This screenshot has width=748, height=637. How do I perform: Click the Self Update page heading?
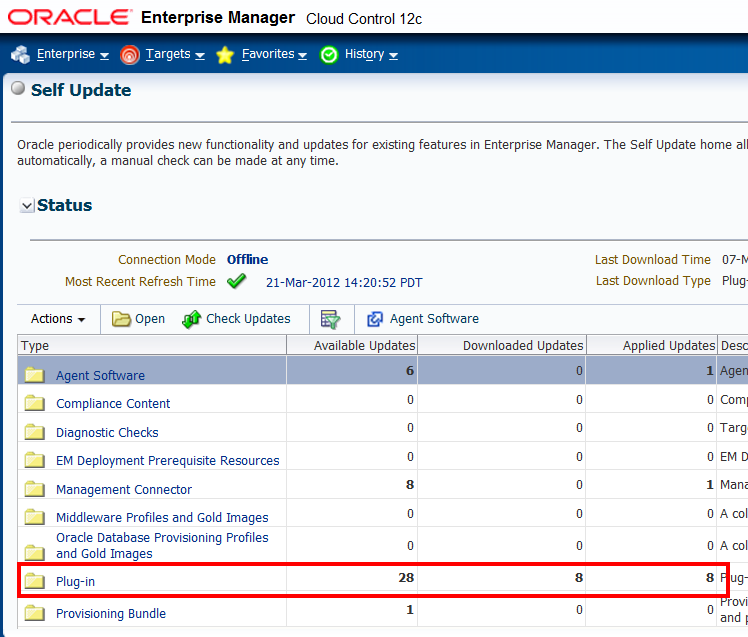coord(81,90)
